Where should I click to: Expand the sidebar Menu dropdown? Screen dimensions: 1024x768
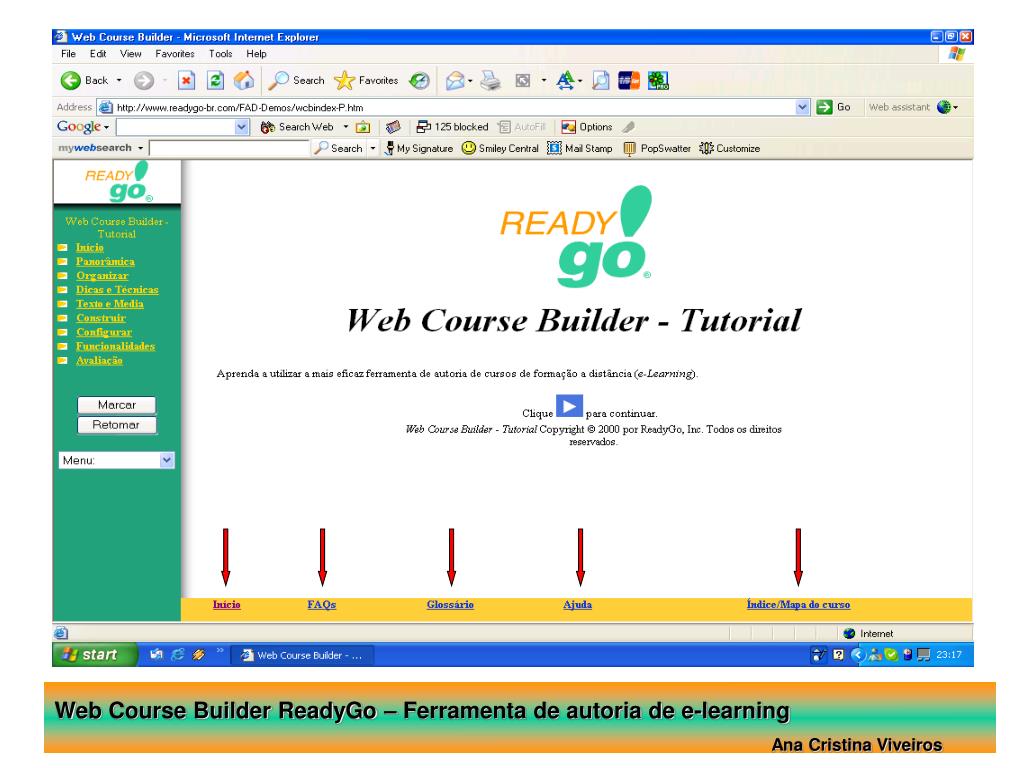pos(167,460)
